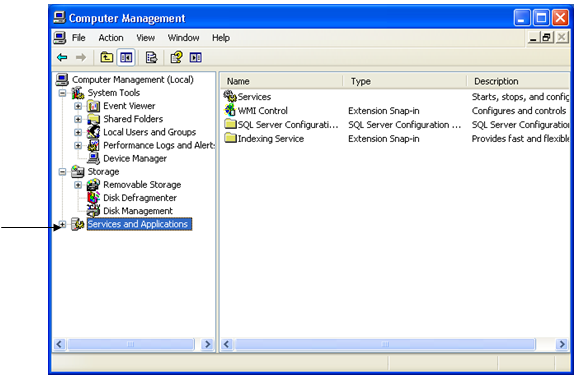
Task: Select the Disk Defragmenter tree label
Action: tap(140, 198)
